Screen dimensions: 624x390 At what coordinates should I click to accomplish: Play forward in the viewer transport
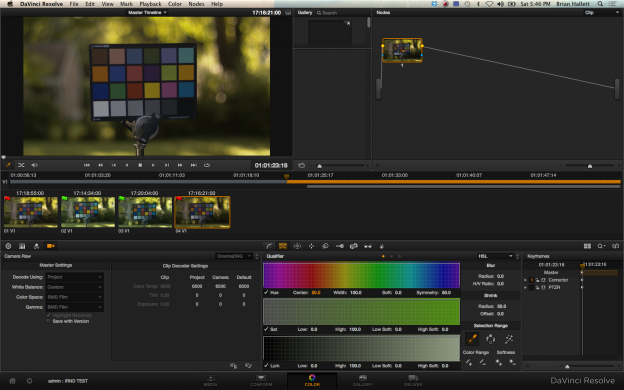click(x=153, y=165)
